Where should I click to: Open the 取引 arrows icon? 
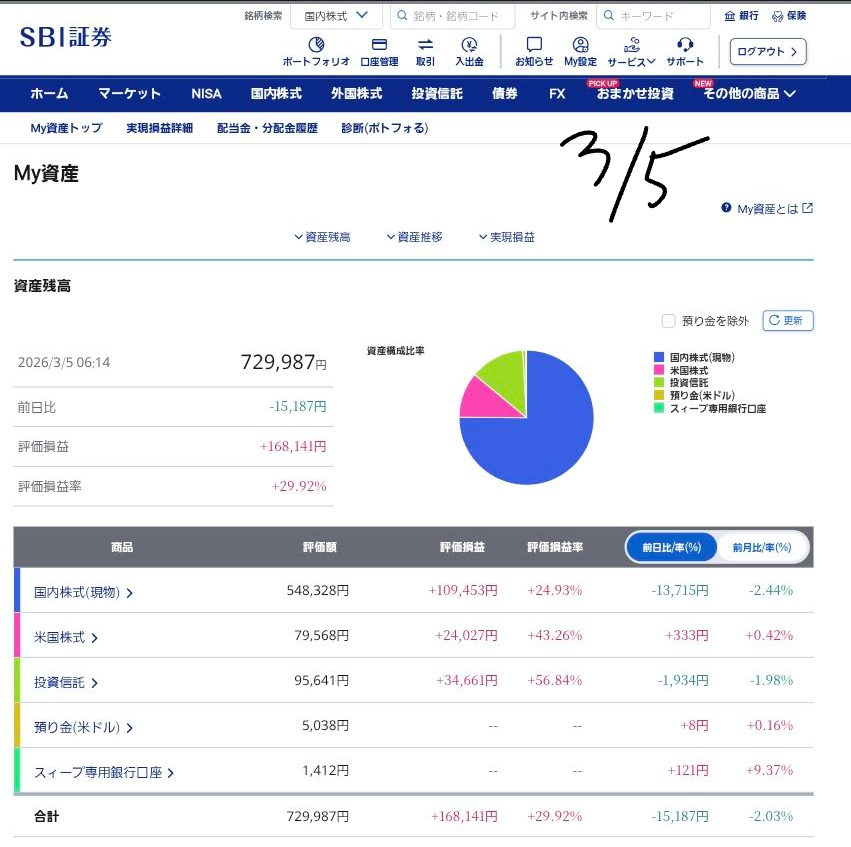[x=425, y=45]
